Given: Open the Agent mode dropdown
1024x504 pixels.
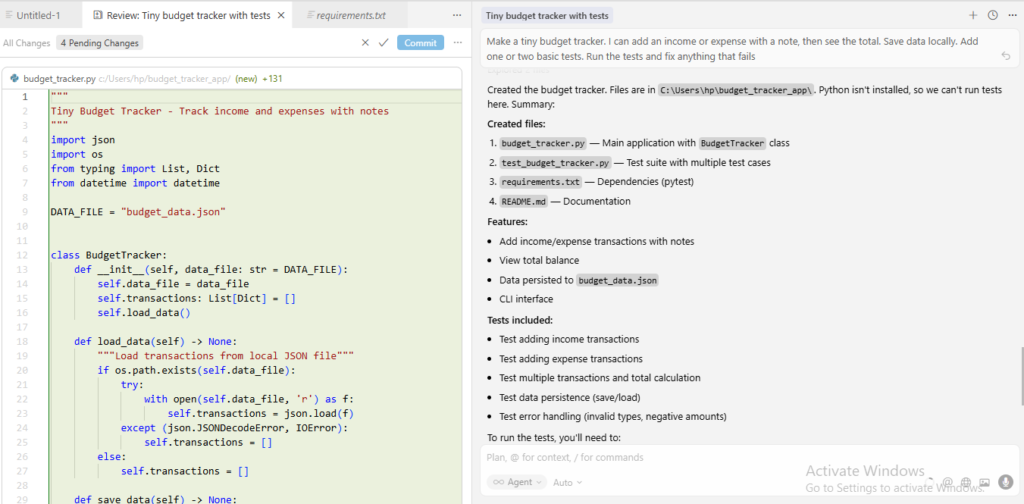Looking at the screenshot, I should coord(517,482).
